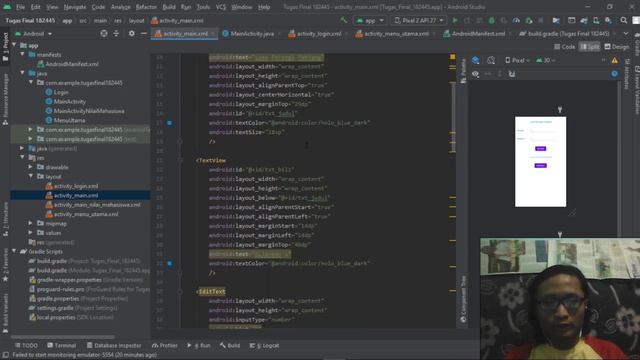This screenshot has height=360, width=640.
Task: Open the API 30 version dropdown in preview
Action: pyautogui.click(x=546, y=60)
